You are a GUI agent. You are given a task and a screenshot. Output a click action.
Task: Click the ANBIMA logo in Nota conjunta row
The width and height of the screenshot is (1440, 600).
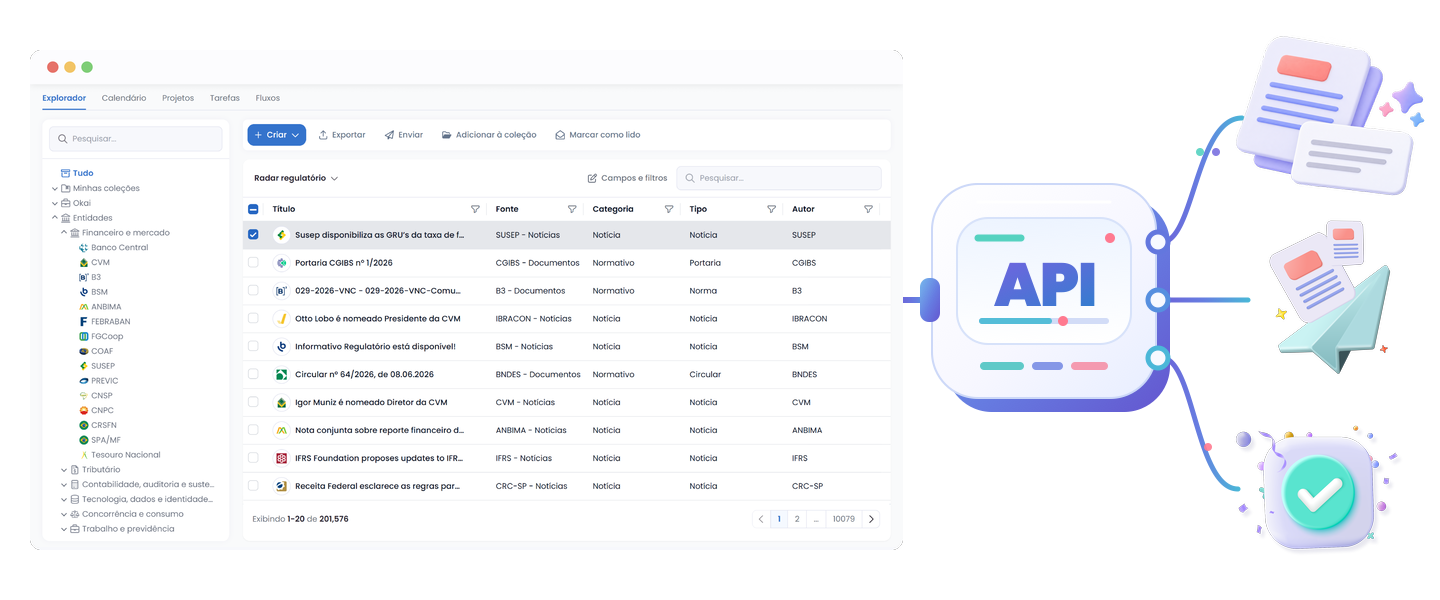pos(281,430)
